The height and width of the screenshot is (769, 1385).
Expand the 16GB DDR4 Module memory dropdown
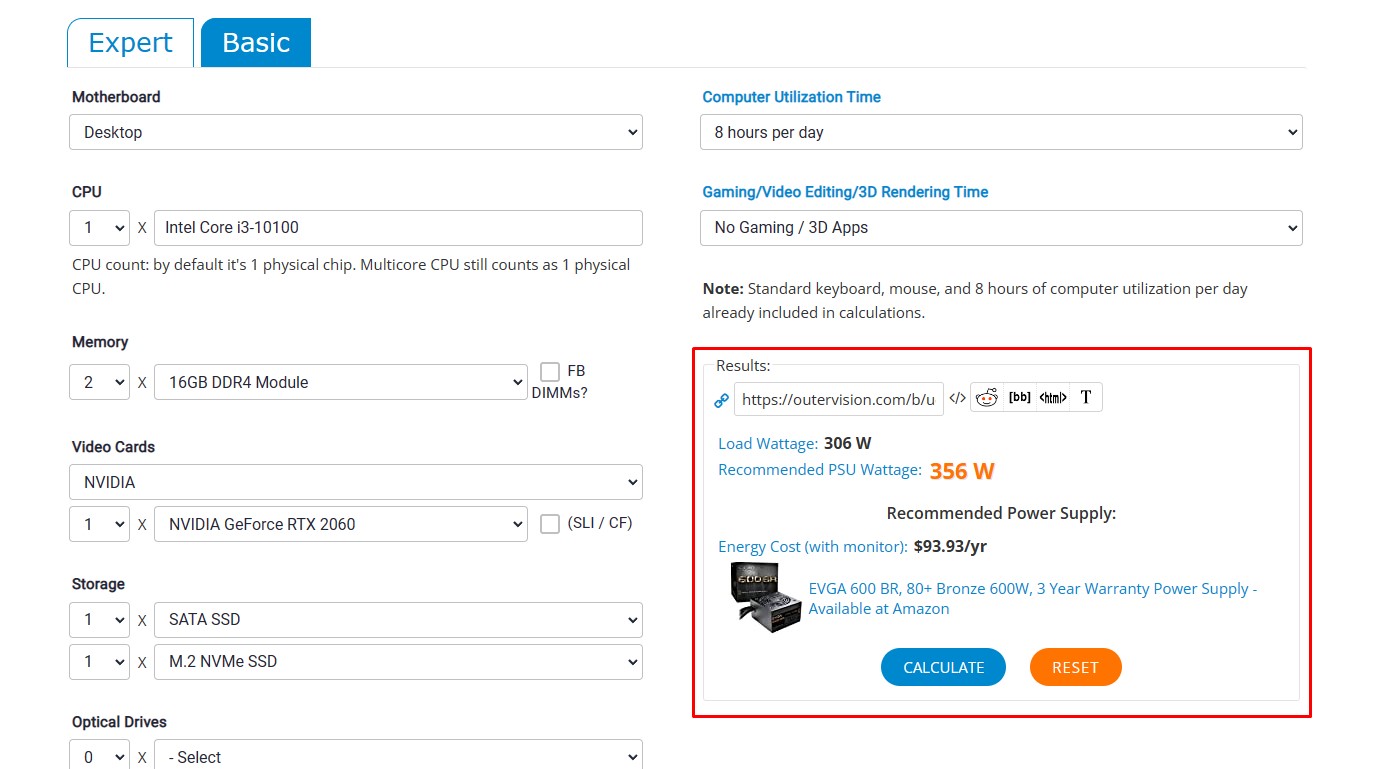tap(340, 382)
